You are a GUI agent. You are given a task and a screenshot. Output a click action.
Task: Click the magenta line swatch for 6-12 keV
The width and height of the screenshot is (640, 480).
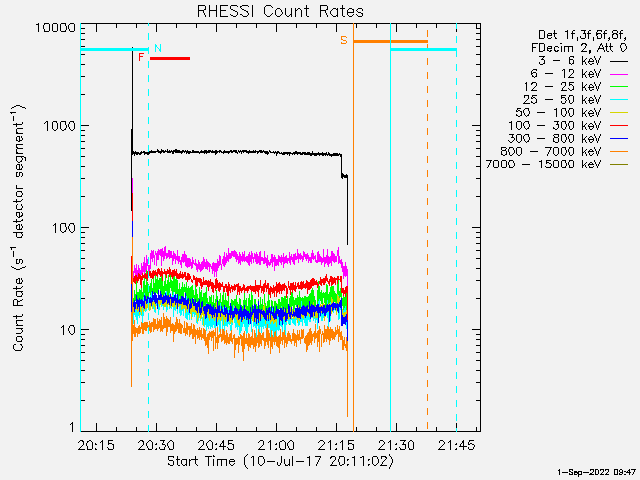coord(619,74)
